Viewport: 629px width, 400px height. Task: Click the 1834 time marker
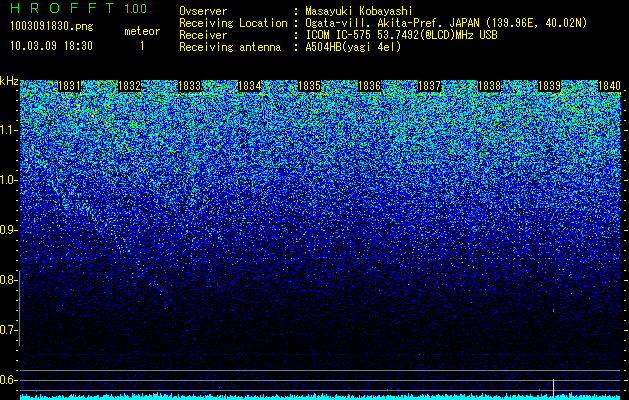coord(250,86)
